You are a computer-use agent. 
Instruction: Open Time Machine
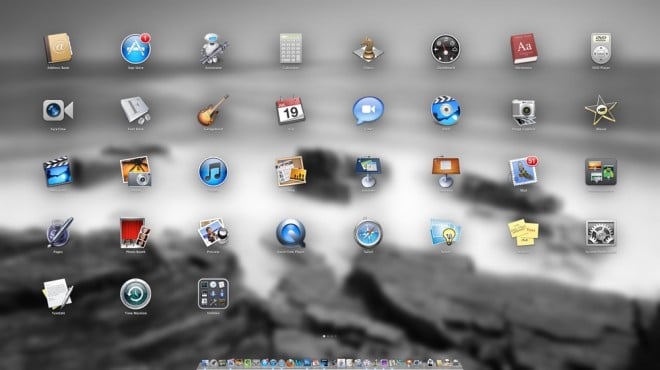point(136,294)
